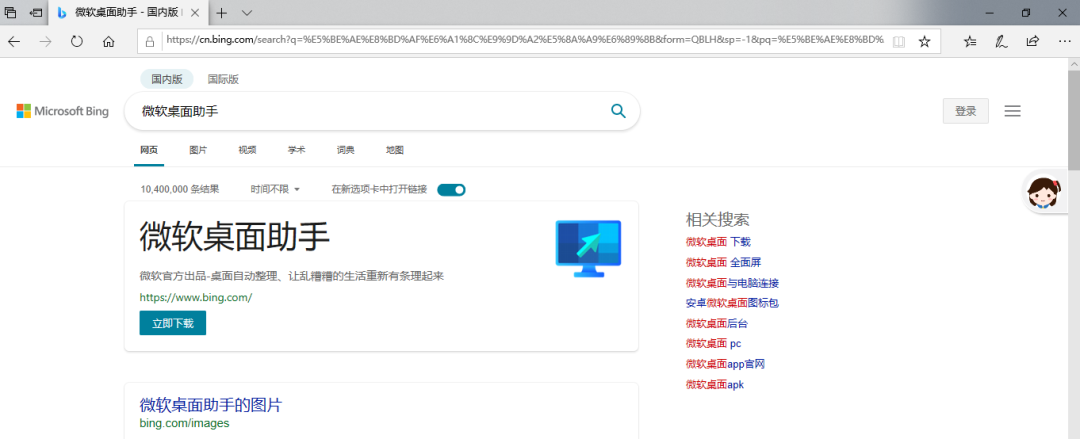
Task: Click related search 微软桌面与电脑连接
Action: (732, 283)
